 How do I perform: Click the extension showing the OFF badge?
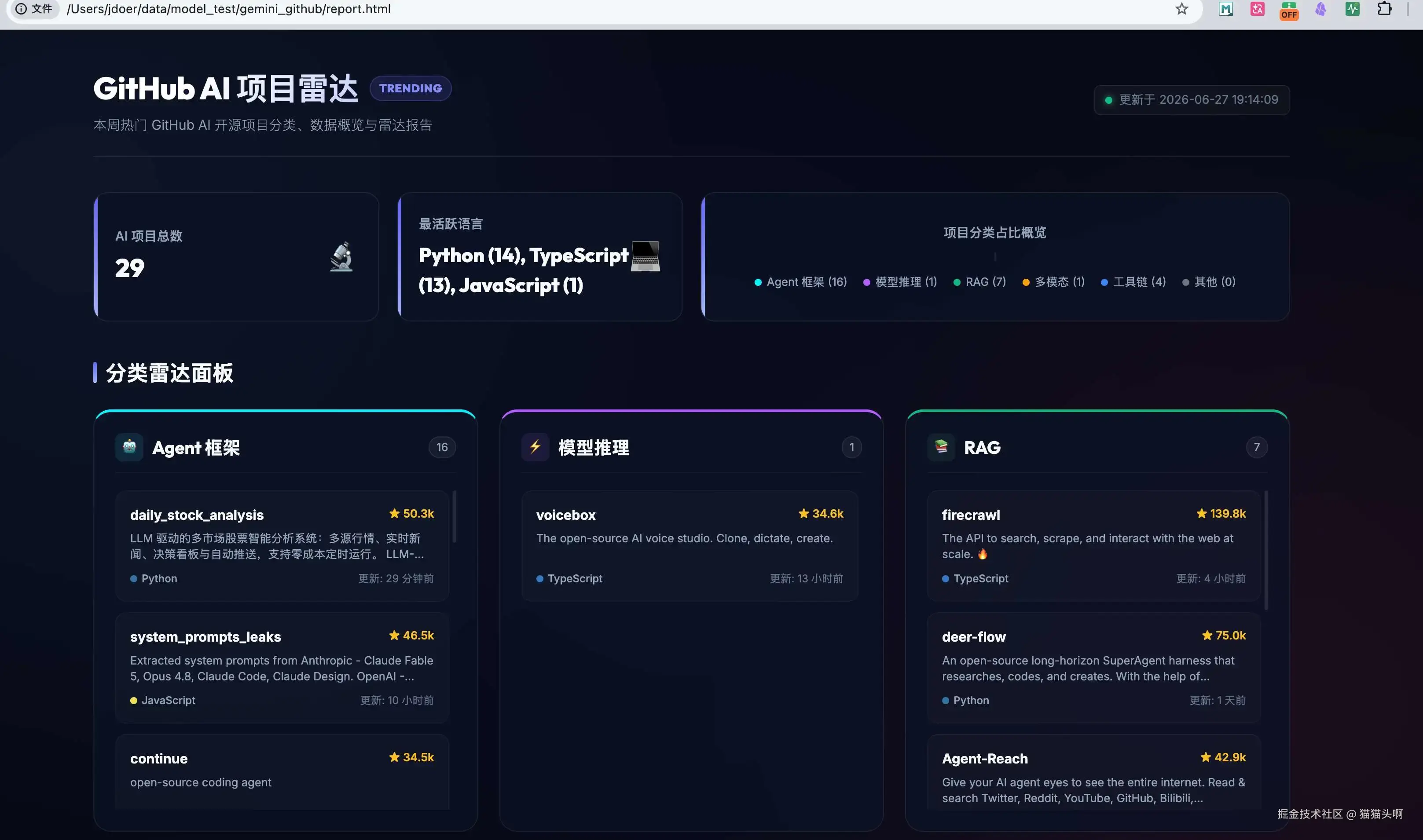1289,10
